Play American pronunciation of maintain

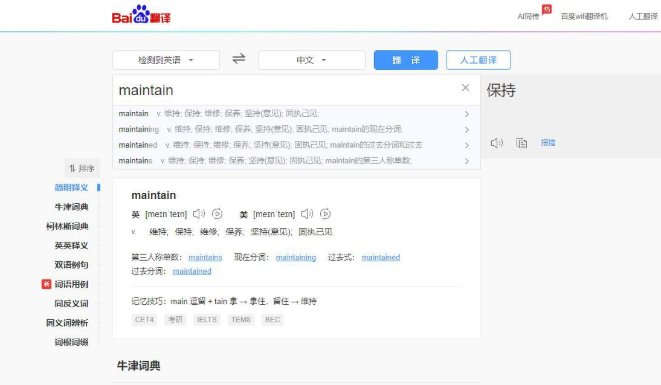(x=307, y=214)
